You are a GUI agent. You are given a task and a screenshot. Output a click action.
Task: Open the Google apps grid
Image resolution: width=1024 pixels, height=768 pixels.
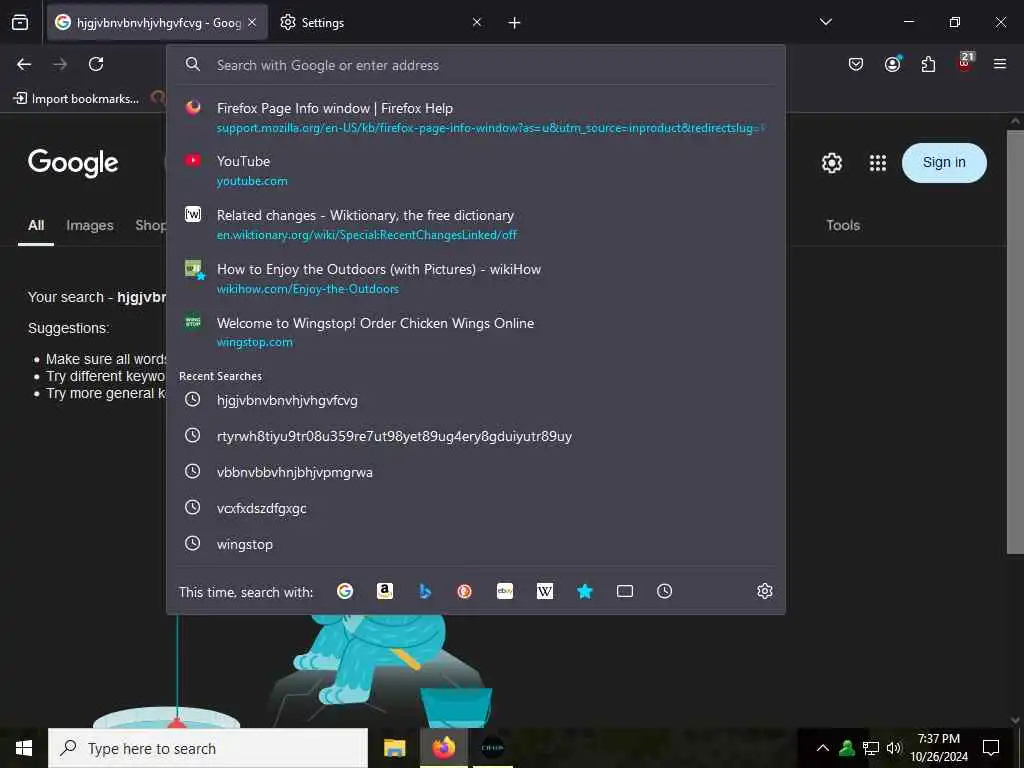point(878,163)
